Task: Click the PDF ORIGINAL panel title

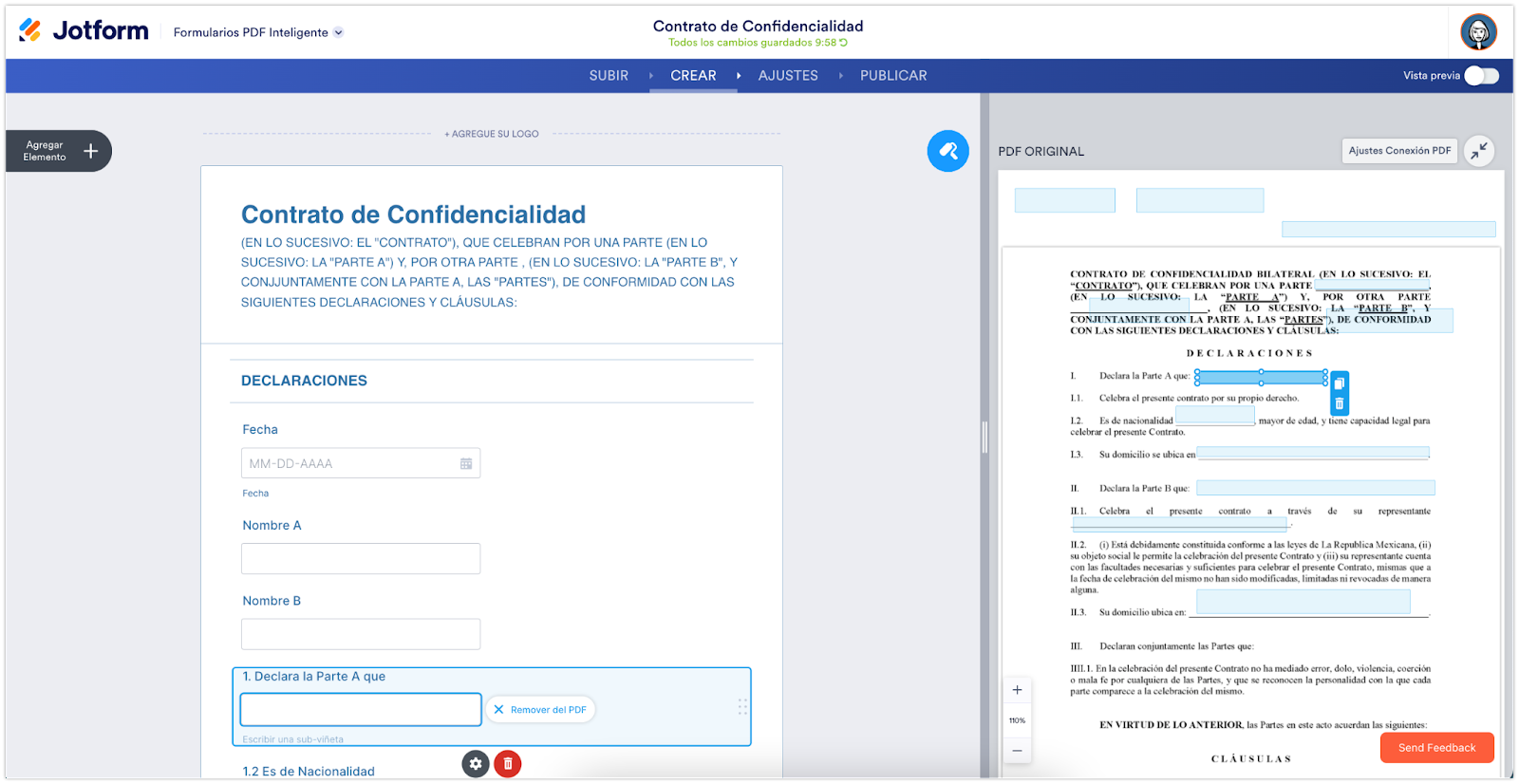Action: point(1041,152)
